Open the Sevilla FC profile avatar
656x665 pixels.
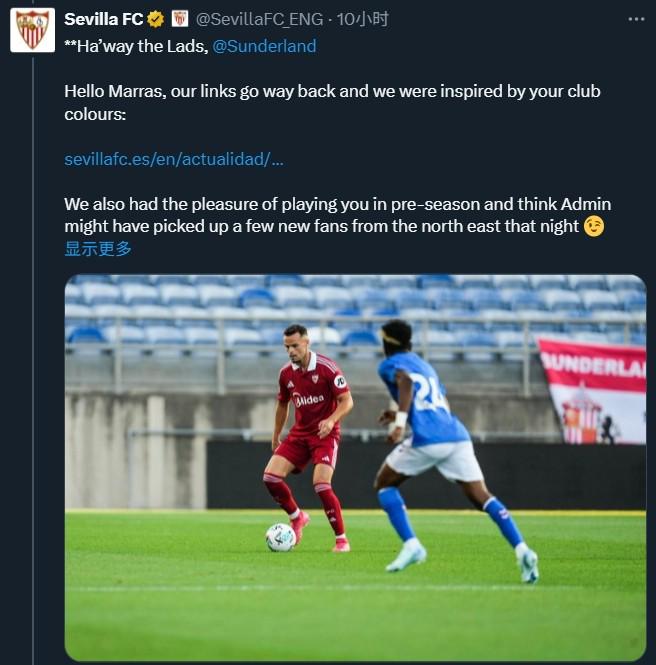(x=32, y=30)
